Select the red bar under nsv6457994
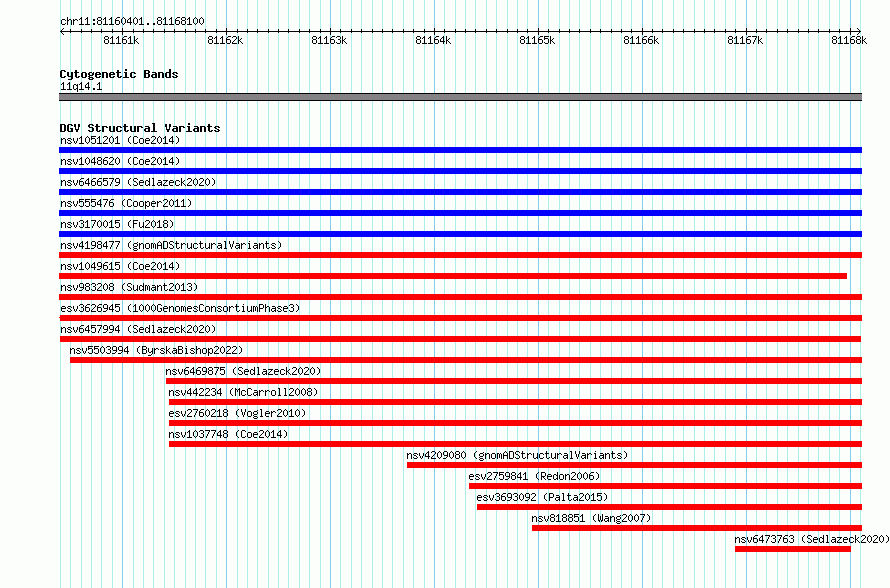Image resolution: width=890 pixels, height=588 pixels. coord(460,339)
